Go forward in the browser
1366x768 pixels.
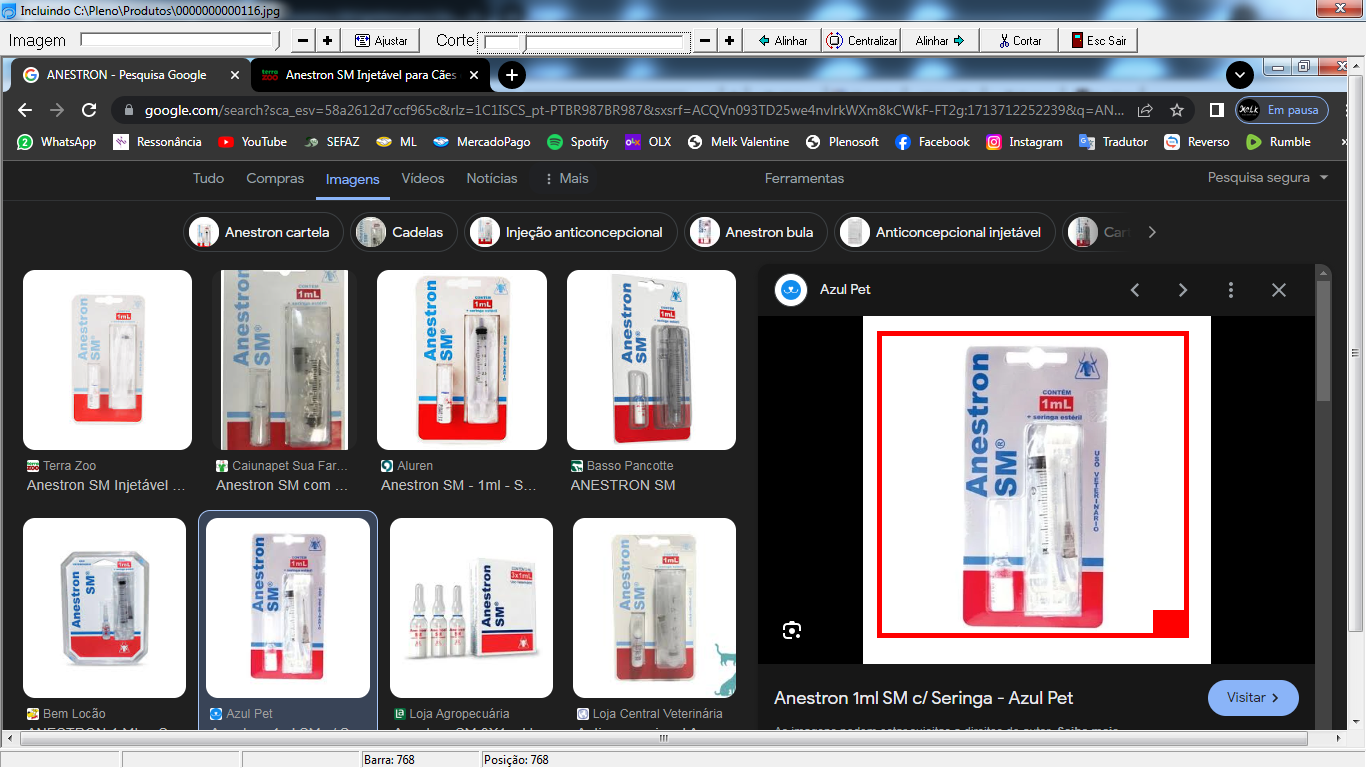(x=57, y=110)
